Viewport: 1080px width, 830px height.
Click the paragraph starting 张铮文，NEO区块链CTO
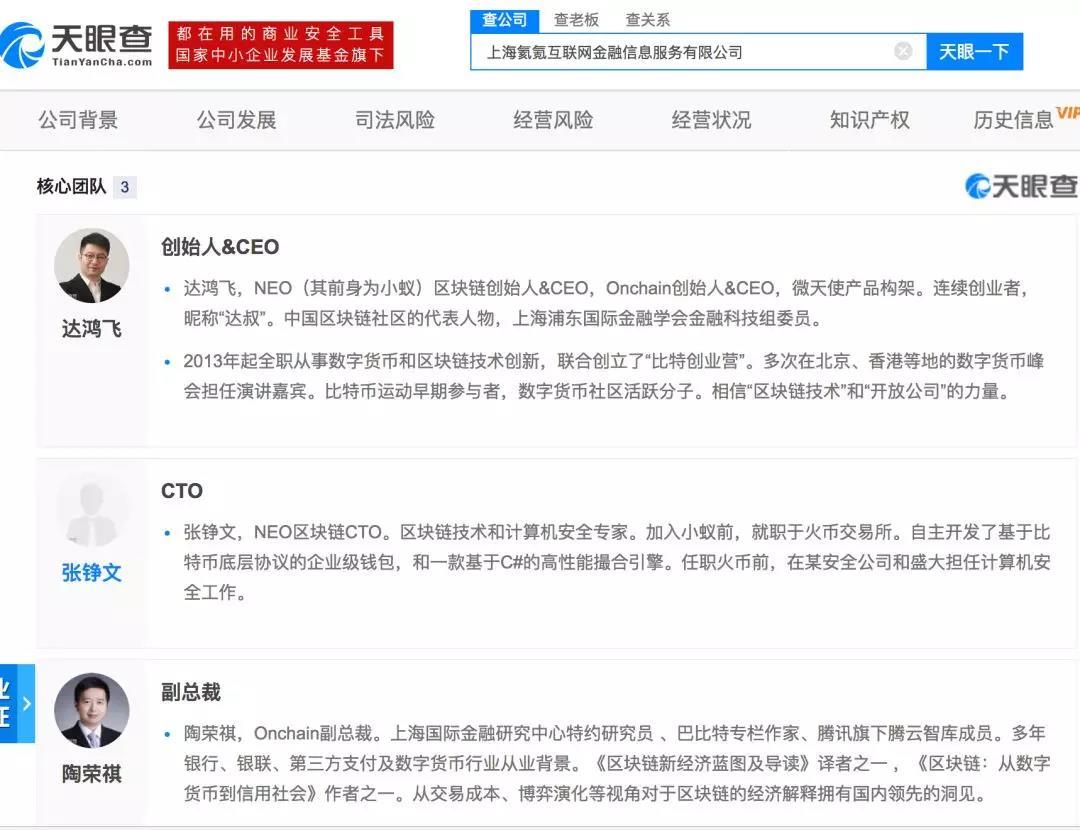(616, 562)
